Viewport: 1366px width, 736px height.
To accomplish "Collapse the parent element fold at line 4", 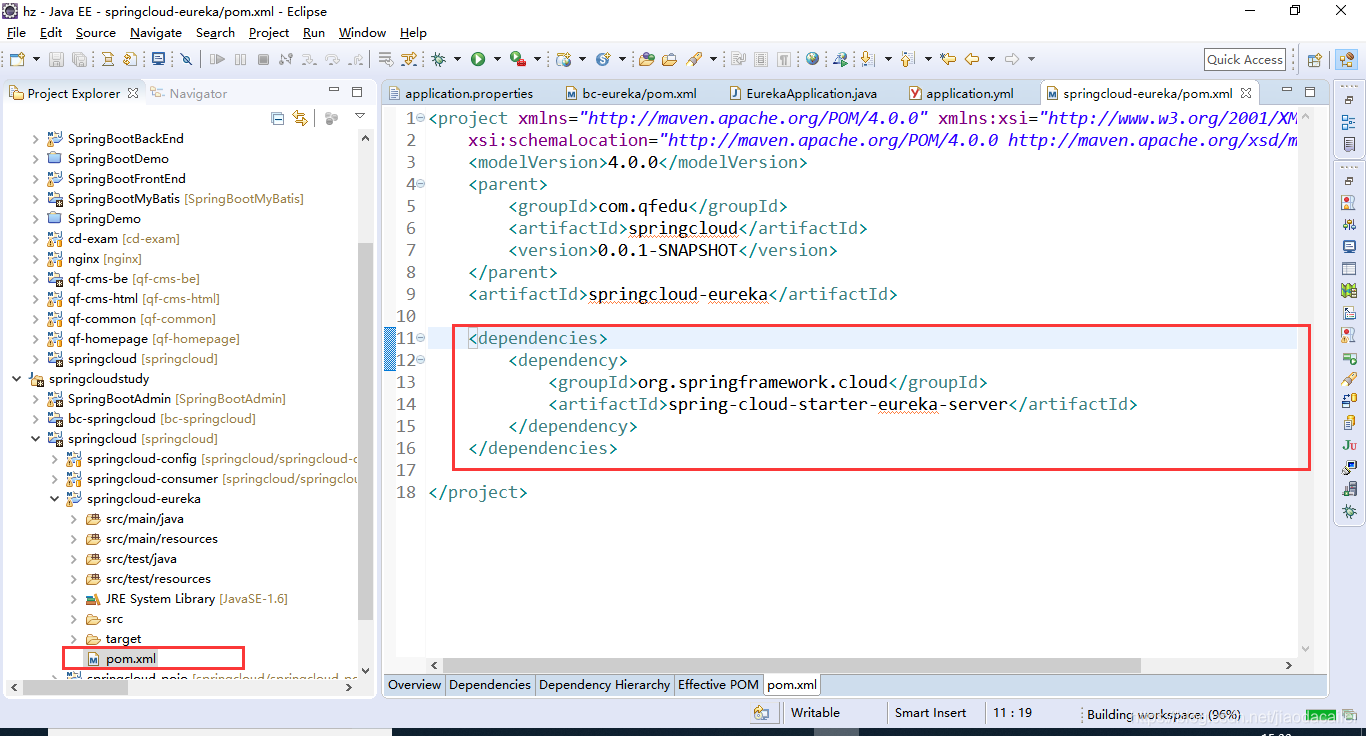I will coord(420,184).
